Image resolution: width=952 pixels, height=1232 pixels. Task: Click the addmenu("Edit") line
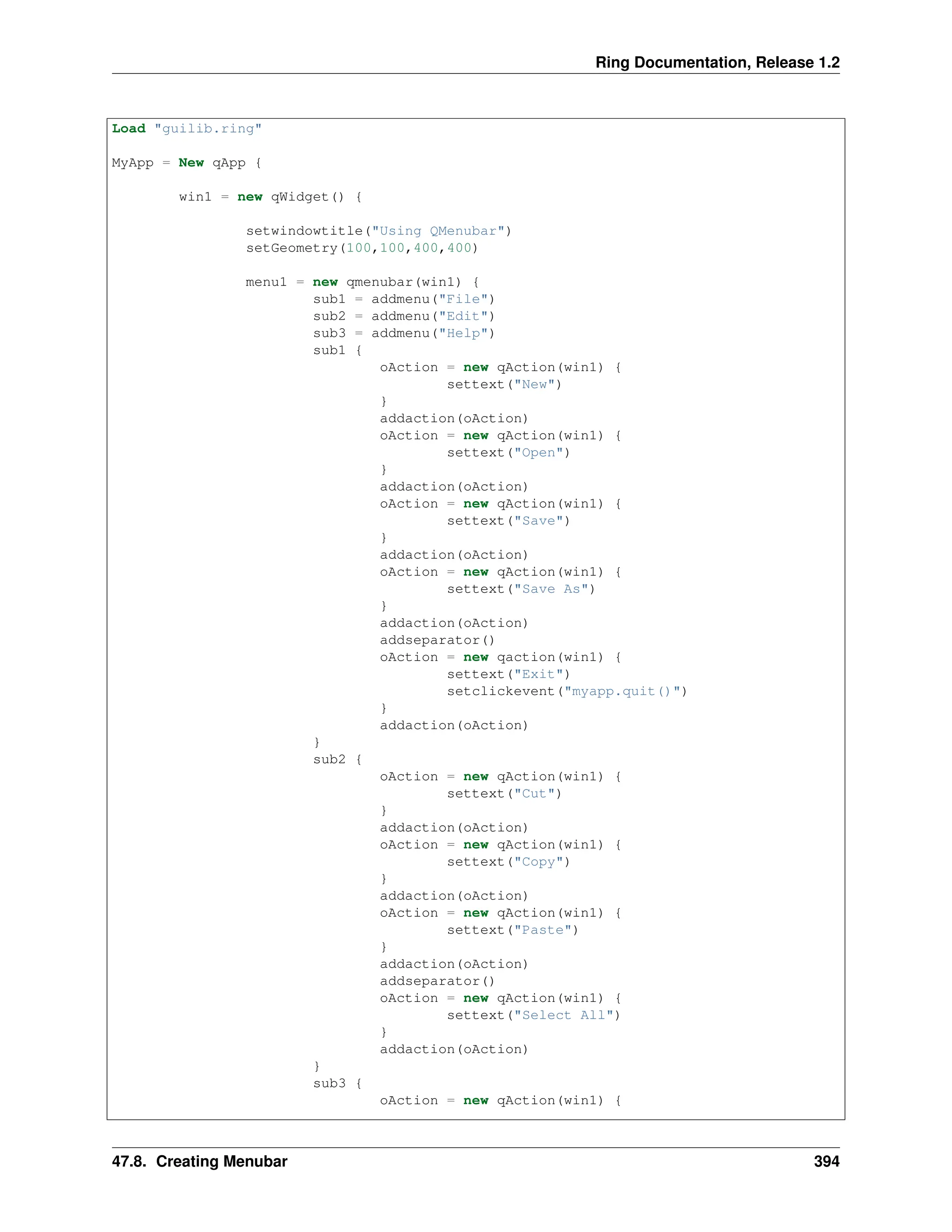pyautogui.click(x=404, y=317)
